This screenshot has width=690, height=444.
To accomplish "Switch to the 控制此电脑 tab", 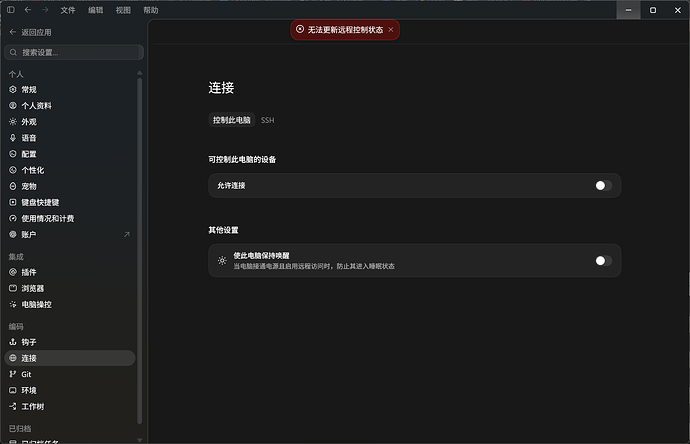I will tap(231, 120).
